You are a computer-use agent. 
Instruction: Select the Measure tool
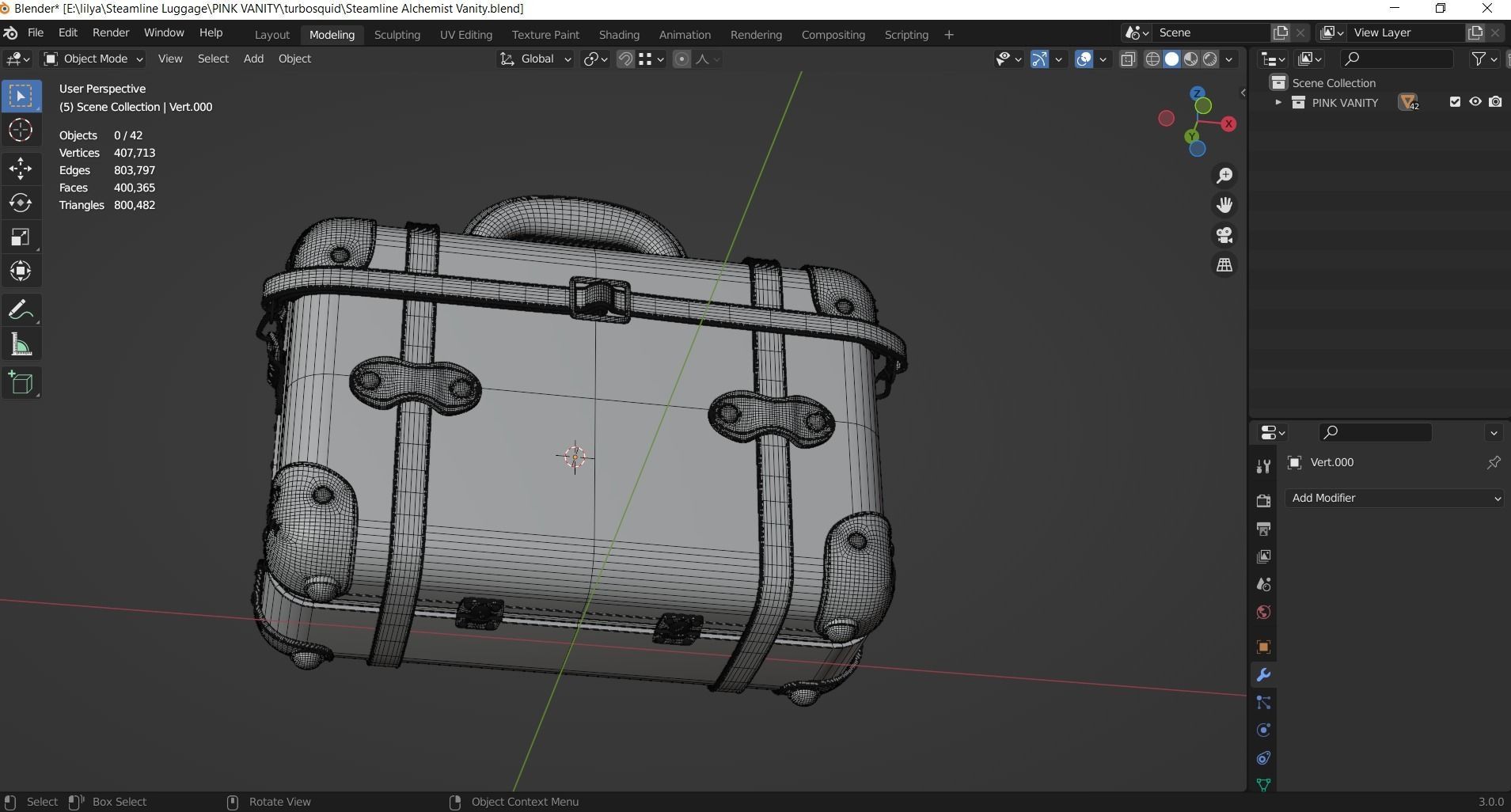point(21,344)
